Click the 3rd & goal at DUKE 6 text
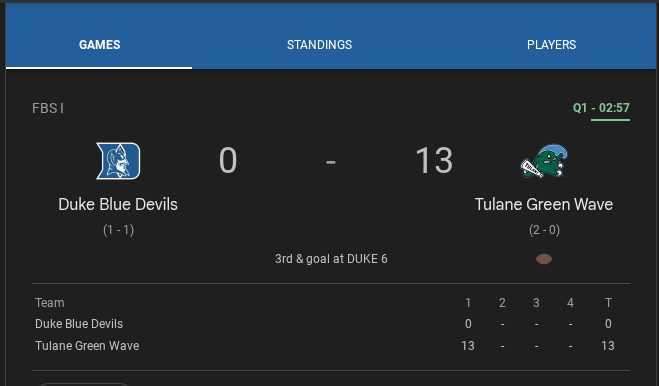Screen dimensions: 659x386 coord(331,259)
